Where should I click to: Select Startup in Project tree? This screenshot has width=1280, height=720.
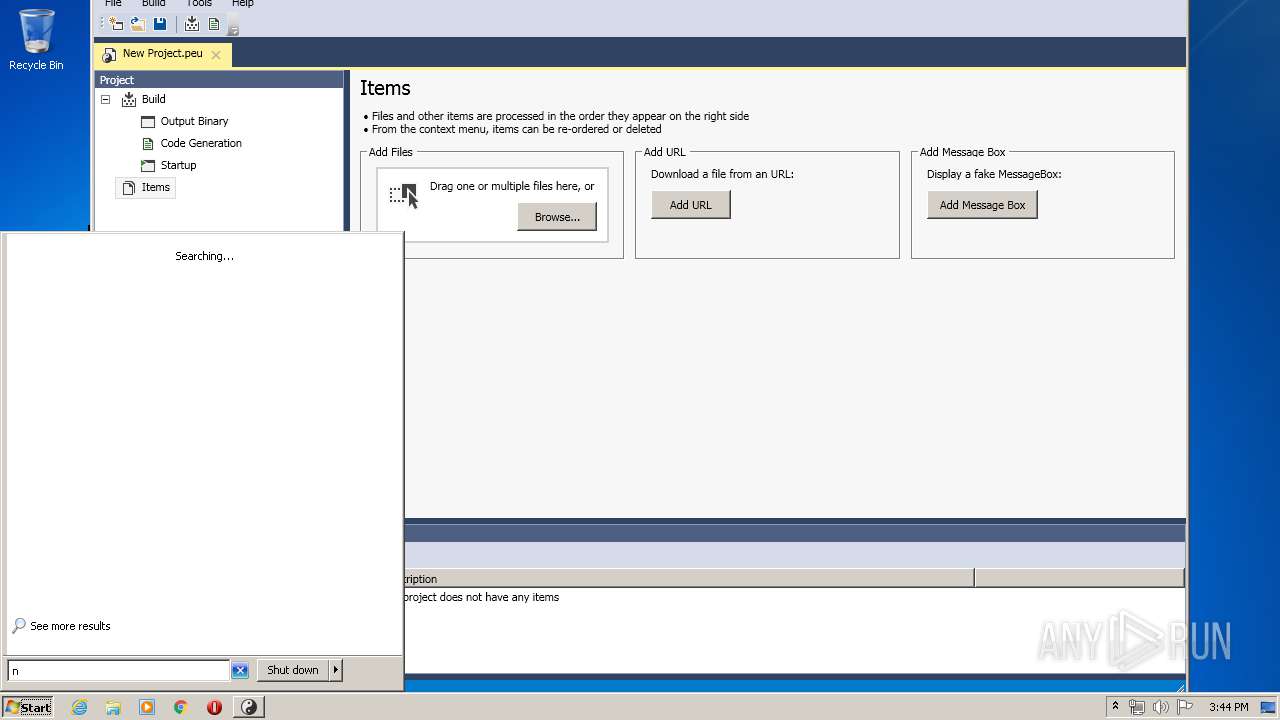[178, 165]
